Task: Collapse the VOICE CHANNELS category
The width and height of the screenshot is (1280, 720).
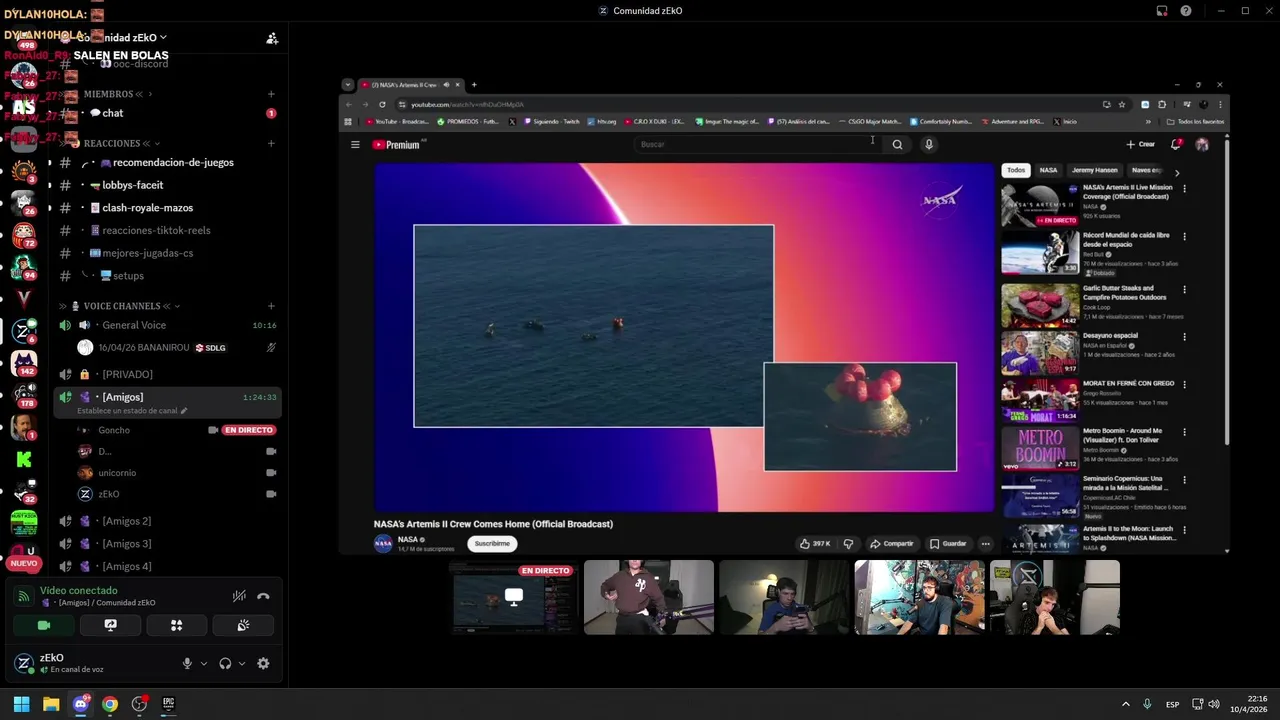Action: 122,306
